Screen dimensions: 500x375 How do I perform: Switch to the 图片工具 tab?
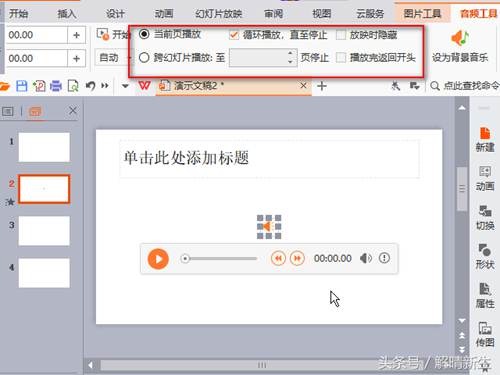[422, 13]
